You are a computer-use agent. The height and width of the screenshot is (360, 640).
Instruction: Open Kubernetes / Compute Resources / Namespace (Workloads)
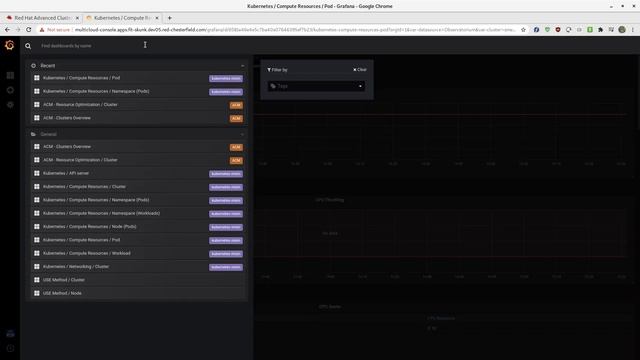click(138, 213)
